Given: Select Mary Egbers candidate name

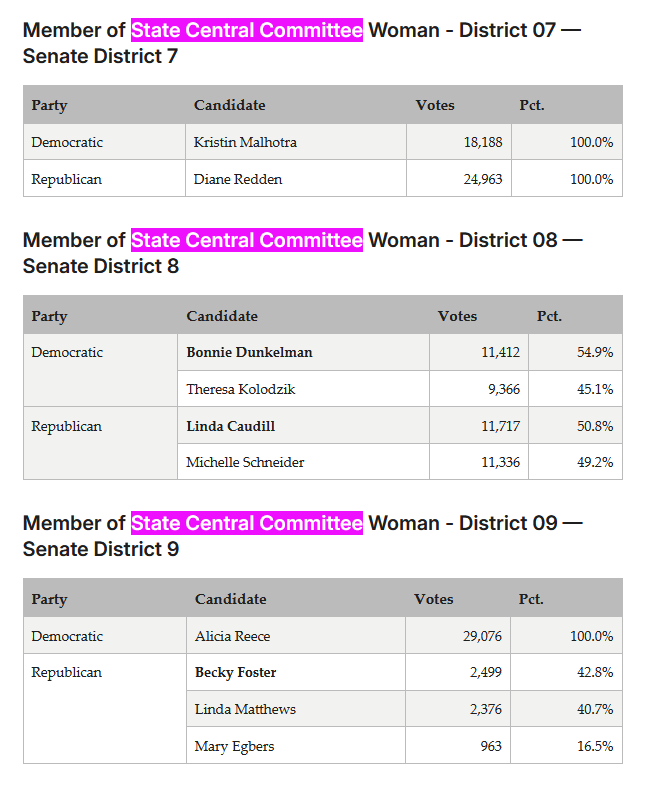Looking at the screenshot, I should (x=234, y=746).
